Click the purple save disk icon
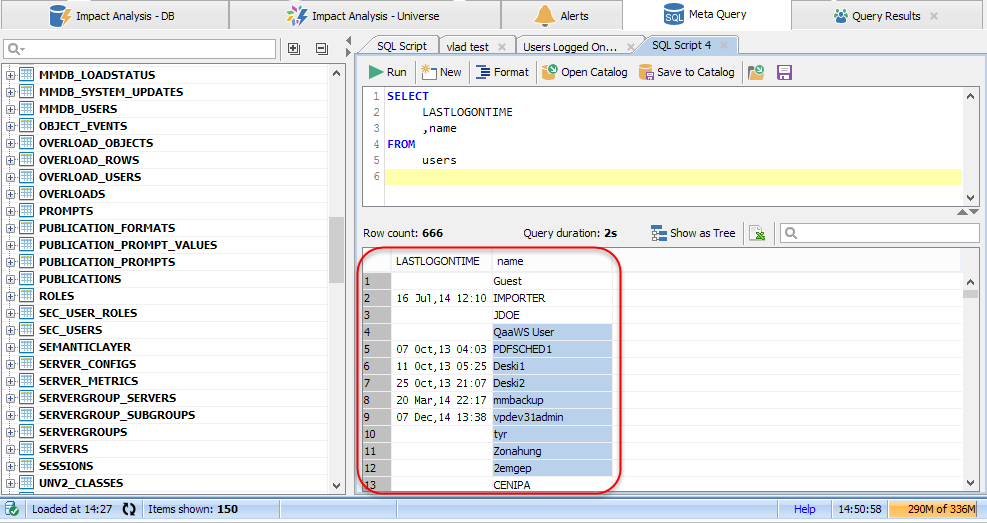987x523 pixels. coord(785,72)
